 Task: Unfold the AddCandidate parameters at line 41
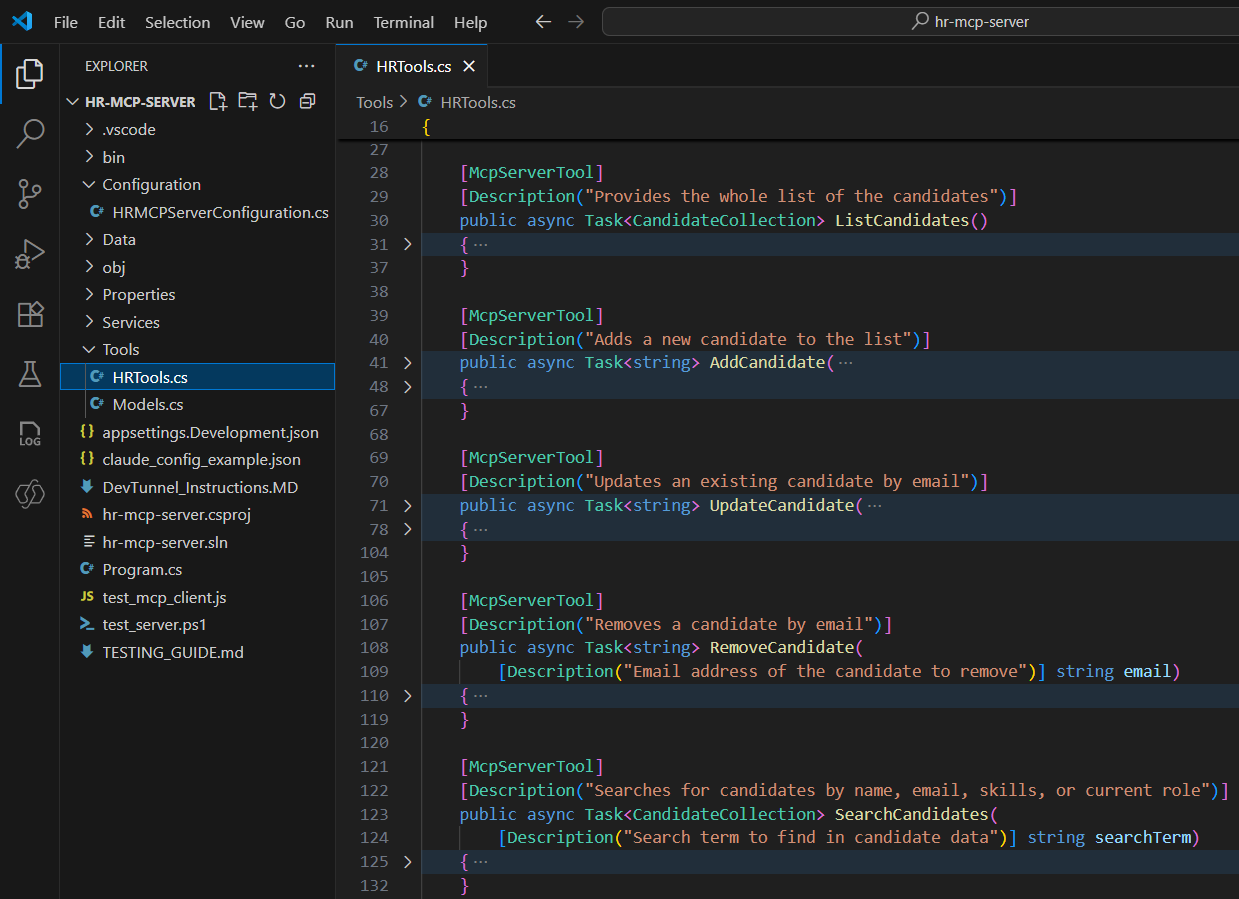tap(407, 363)
